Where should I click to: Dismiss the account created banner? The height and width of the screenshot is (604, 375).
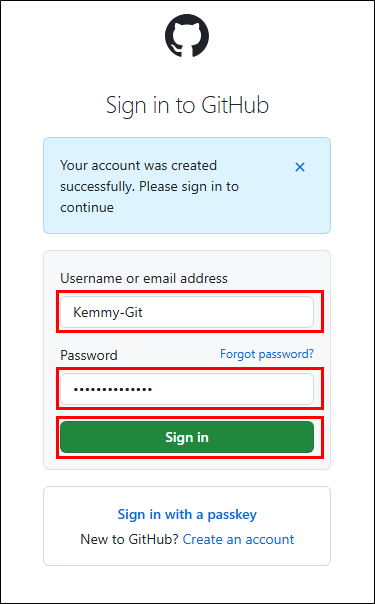pyautogui.click(x=300, y=167)
